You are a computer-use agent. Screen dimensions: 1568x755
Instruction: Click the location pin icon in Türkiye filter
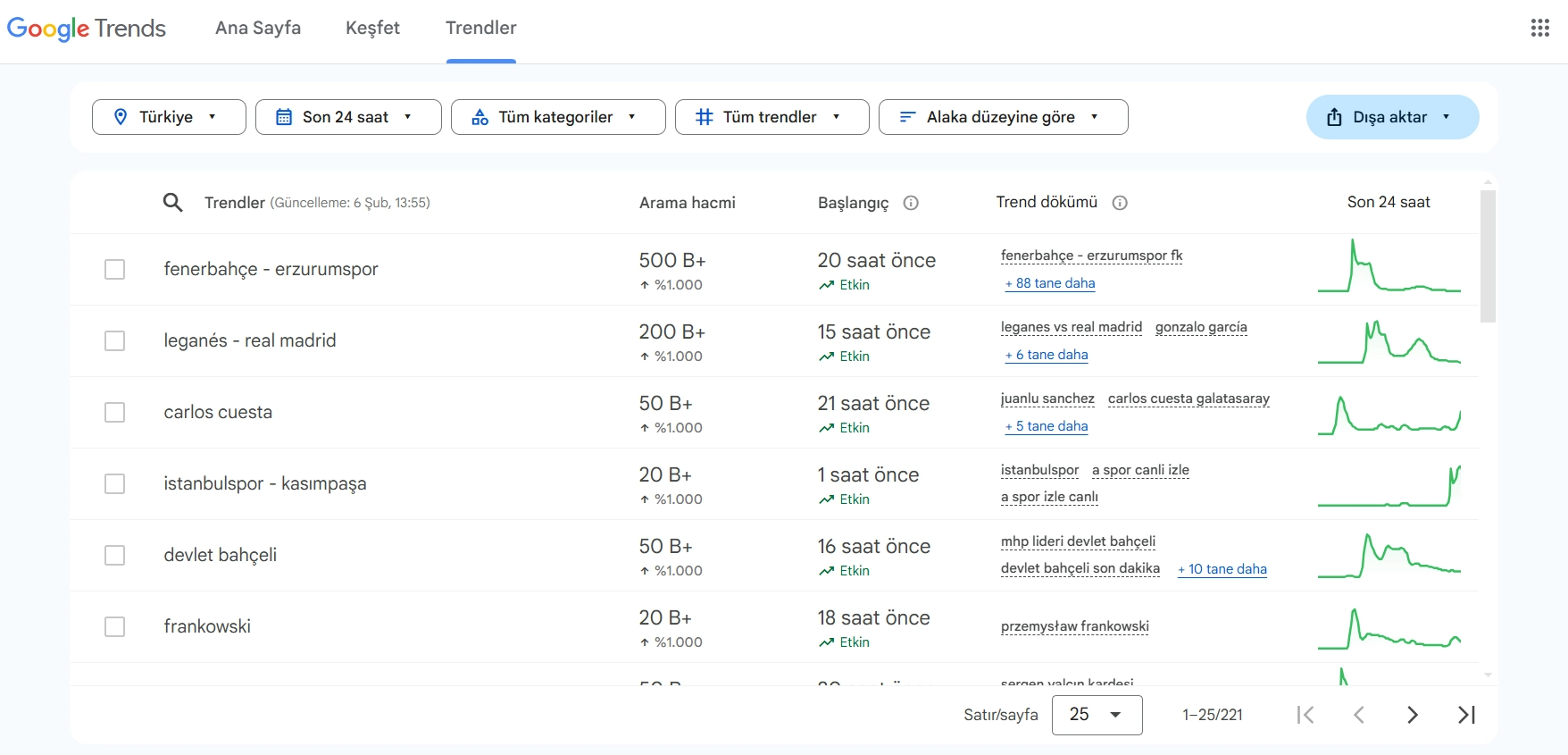tap(121, 117)
